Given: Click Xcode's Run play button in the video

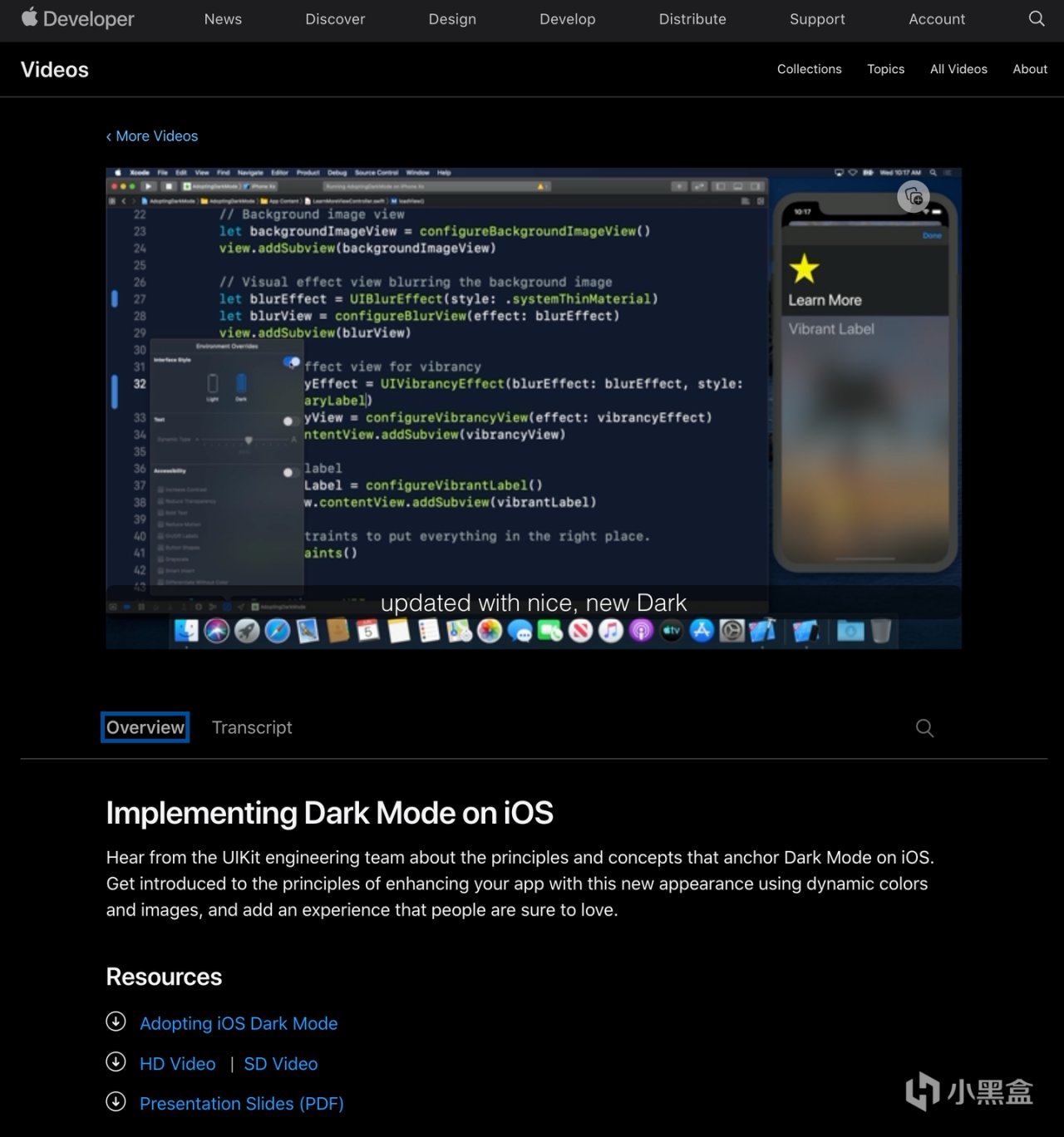Looking at the screenshot, I should coord(149,186).
